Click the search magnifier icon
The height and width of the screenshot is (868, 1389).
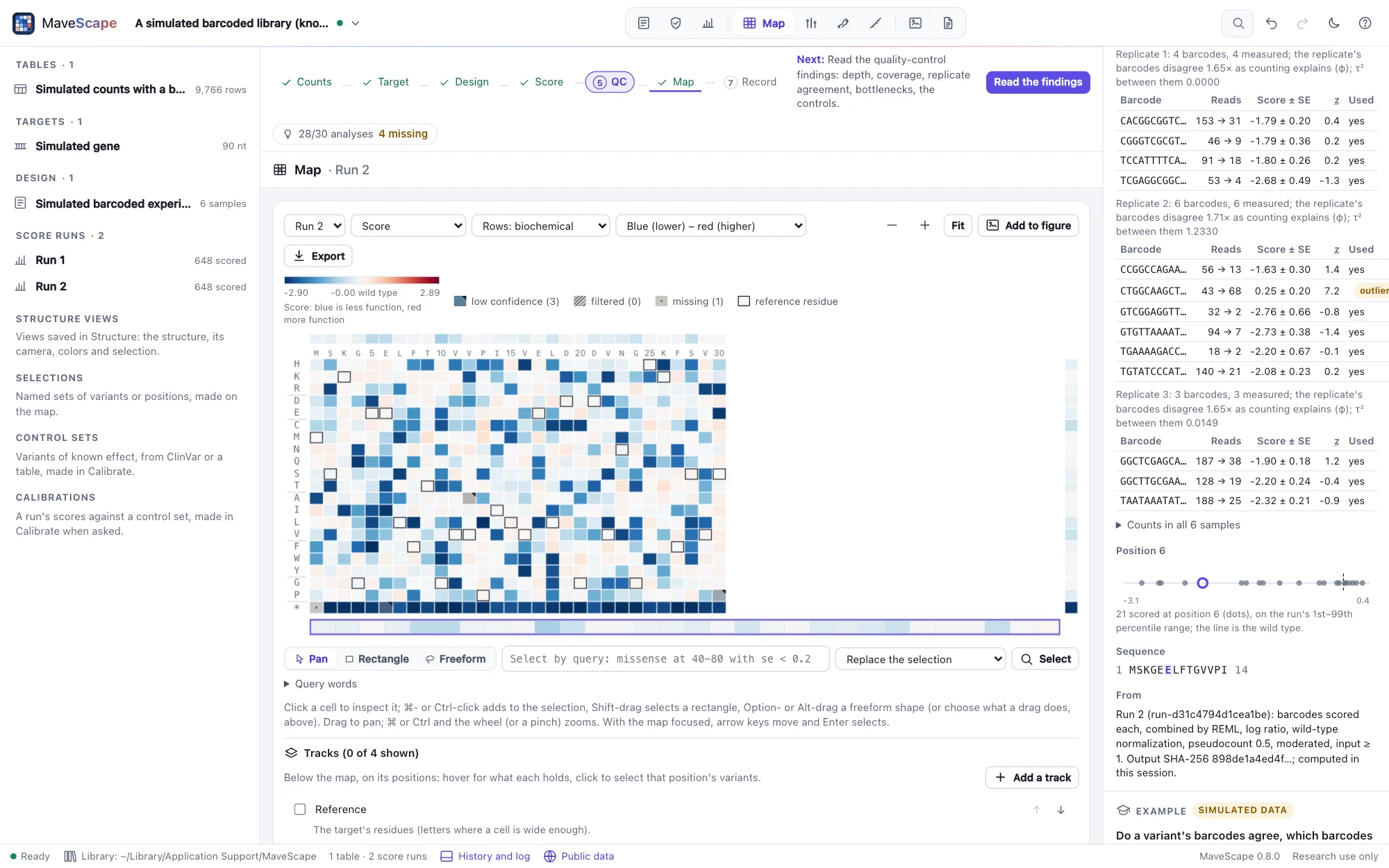pos(1238,23)
